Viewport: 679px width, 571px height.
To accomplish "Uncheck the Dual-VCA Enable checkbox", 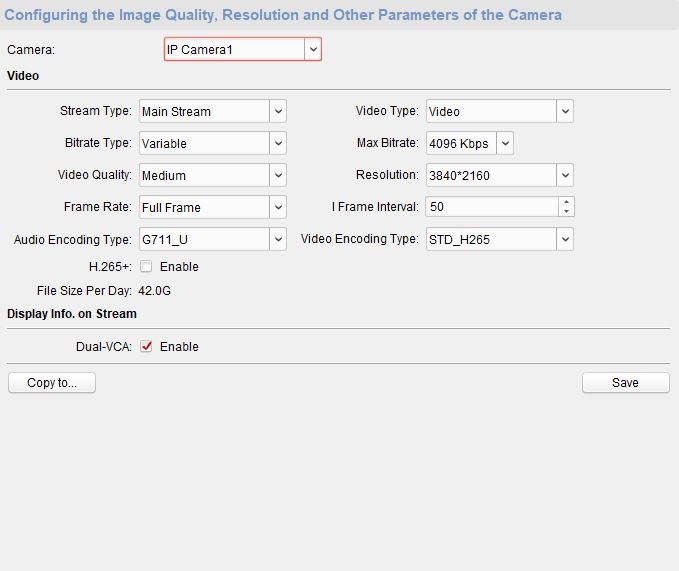I will click(x=147, y=347).
